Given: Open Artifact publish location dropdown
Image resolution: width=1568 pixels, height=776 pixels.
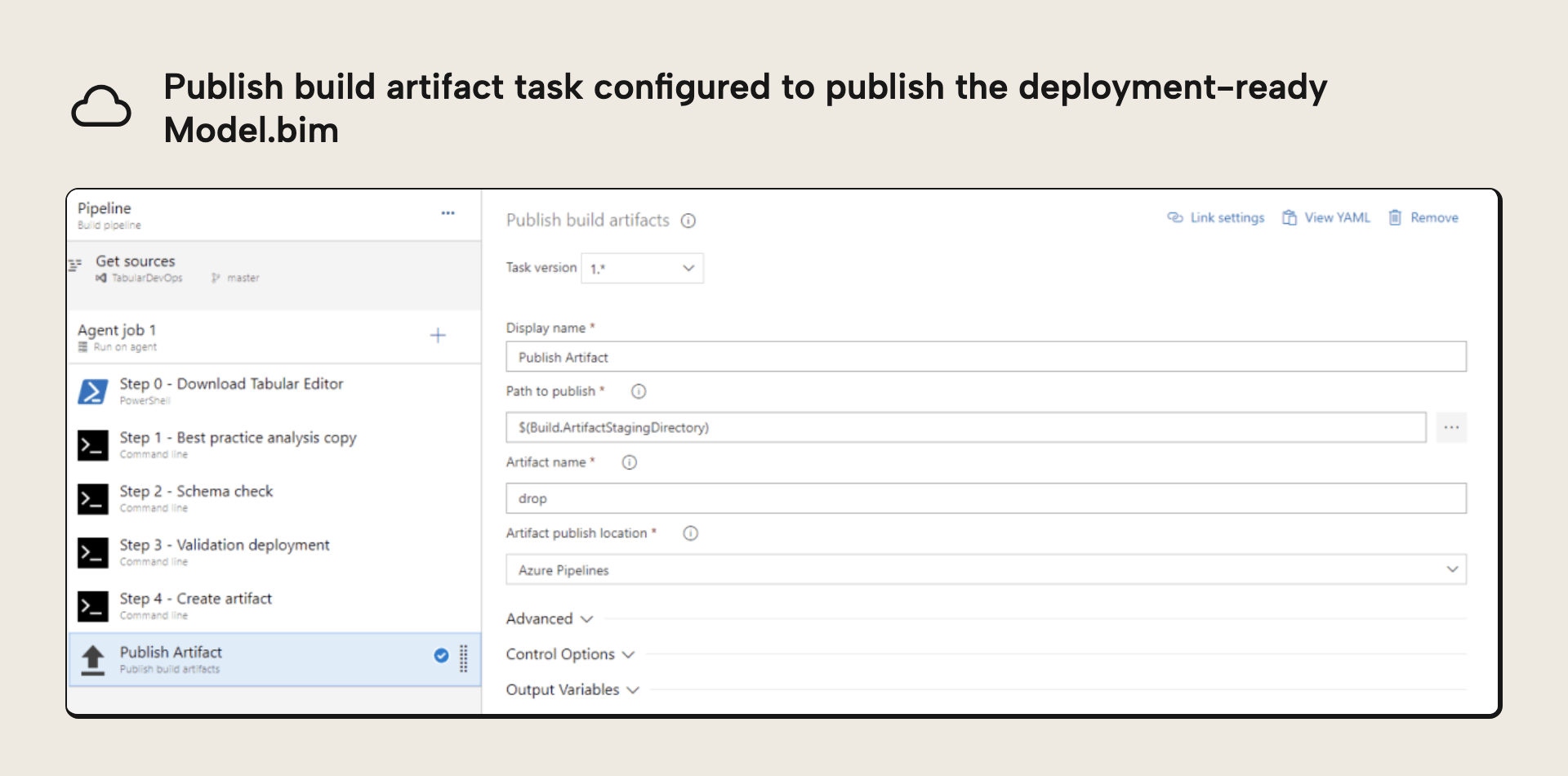Looking at the screenshot, I should pyautogui.click(x=986, y=569).
